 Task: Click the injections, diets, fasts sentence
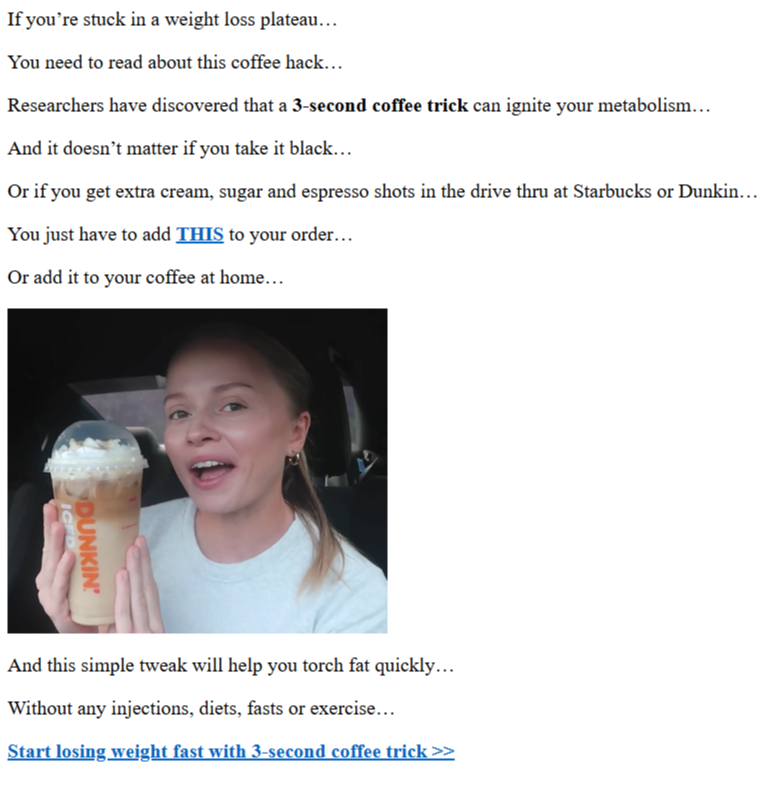point(201,708)
